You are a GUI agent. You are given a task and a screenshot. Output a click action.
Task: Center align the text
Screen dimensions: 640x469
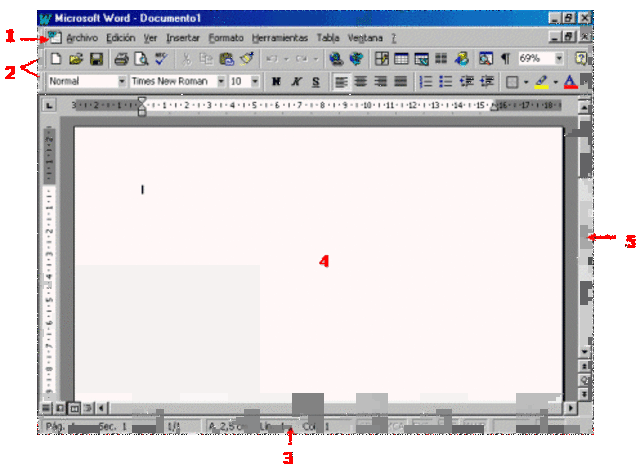point(361,82)
